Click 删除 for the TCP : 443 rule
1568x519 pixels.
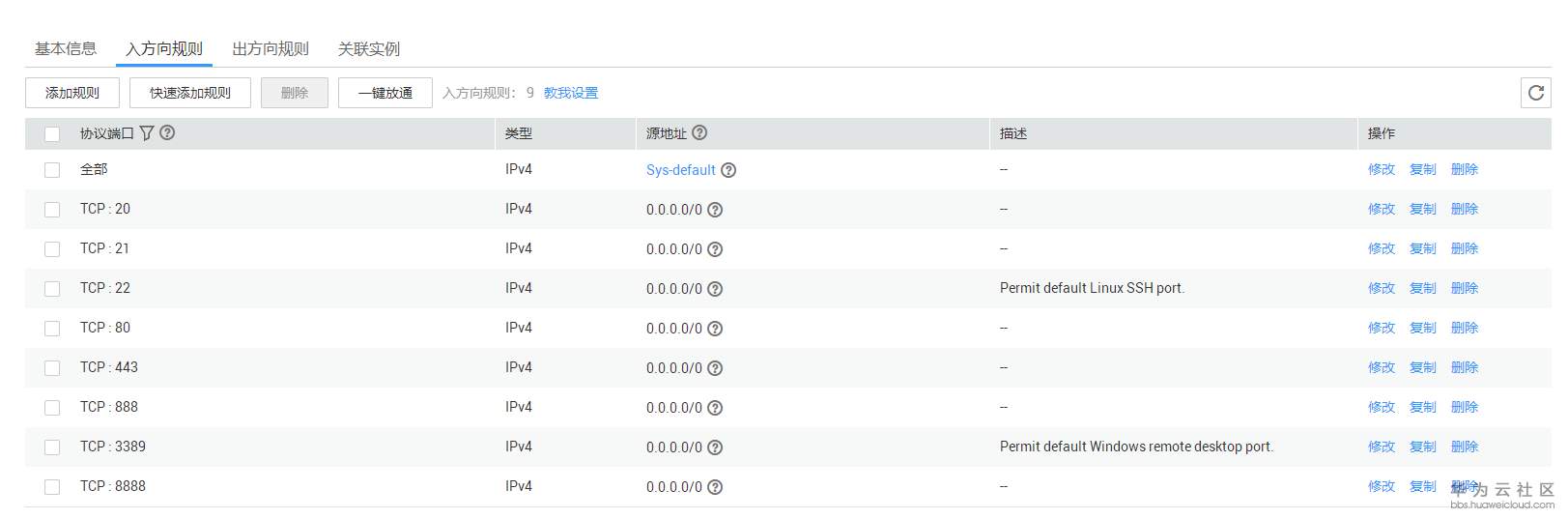[x=1465, y=367]
